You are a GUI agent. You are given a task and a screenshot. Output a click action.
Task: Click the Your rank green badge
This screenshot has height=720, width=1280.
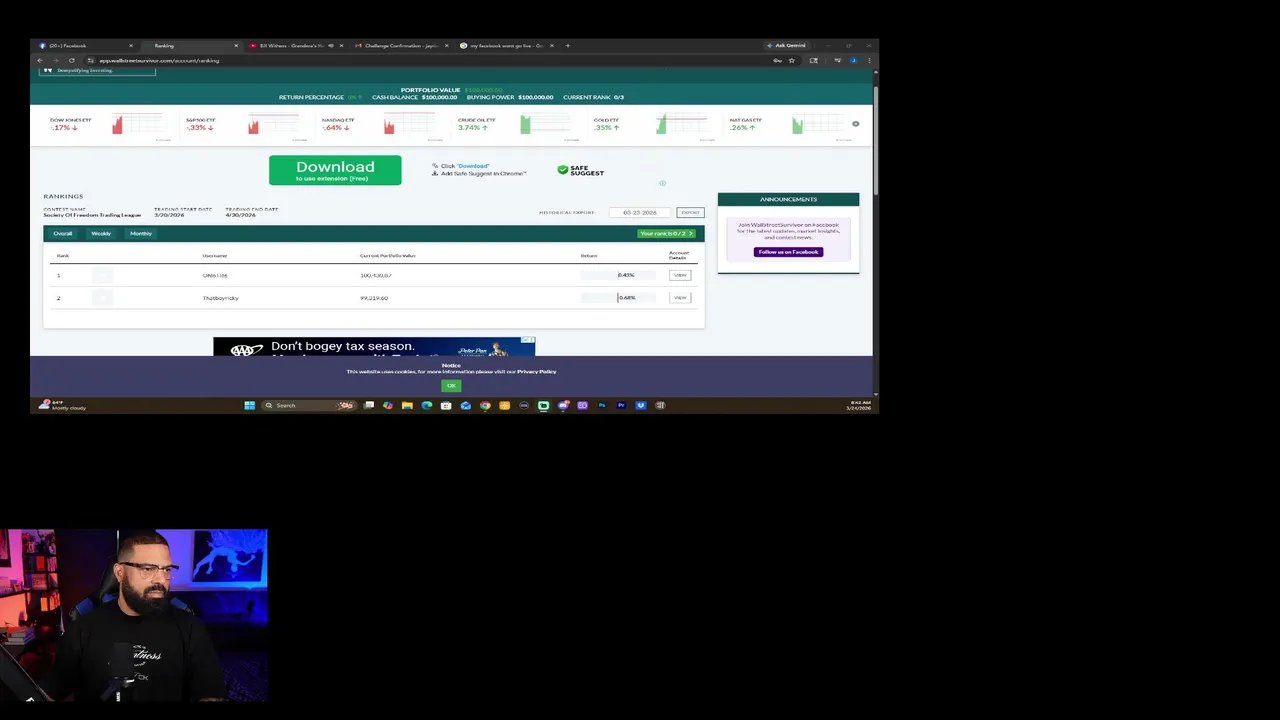[x=666, y=233]
